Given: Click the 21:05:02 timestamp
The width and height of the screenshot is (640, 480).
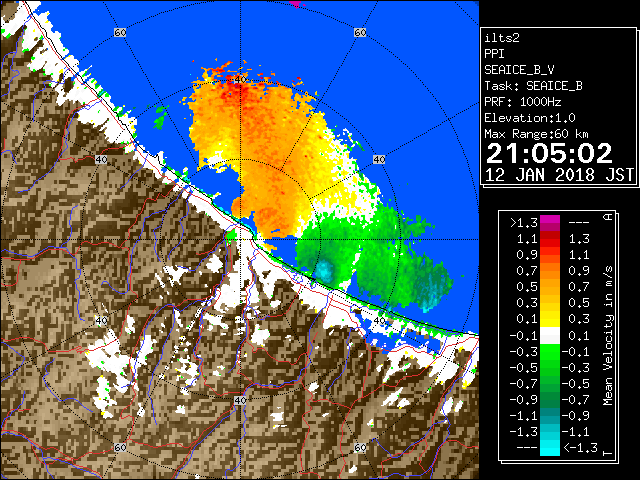Looking at the screenshot, I should 549,153.
